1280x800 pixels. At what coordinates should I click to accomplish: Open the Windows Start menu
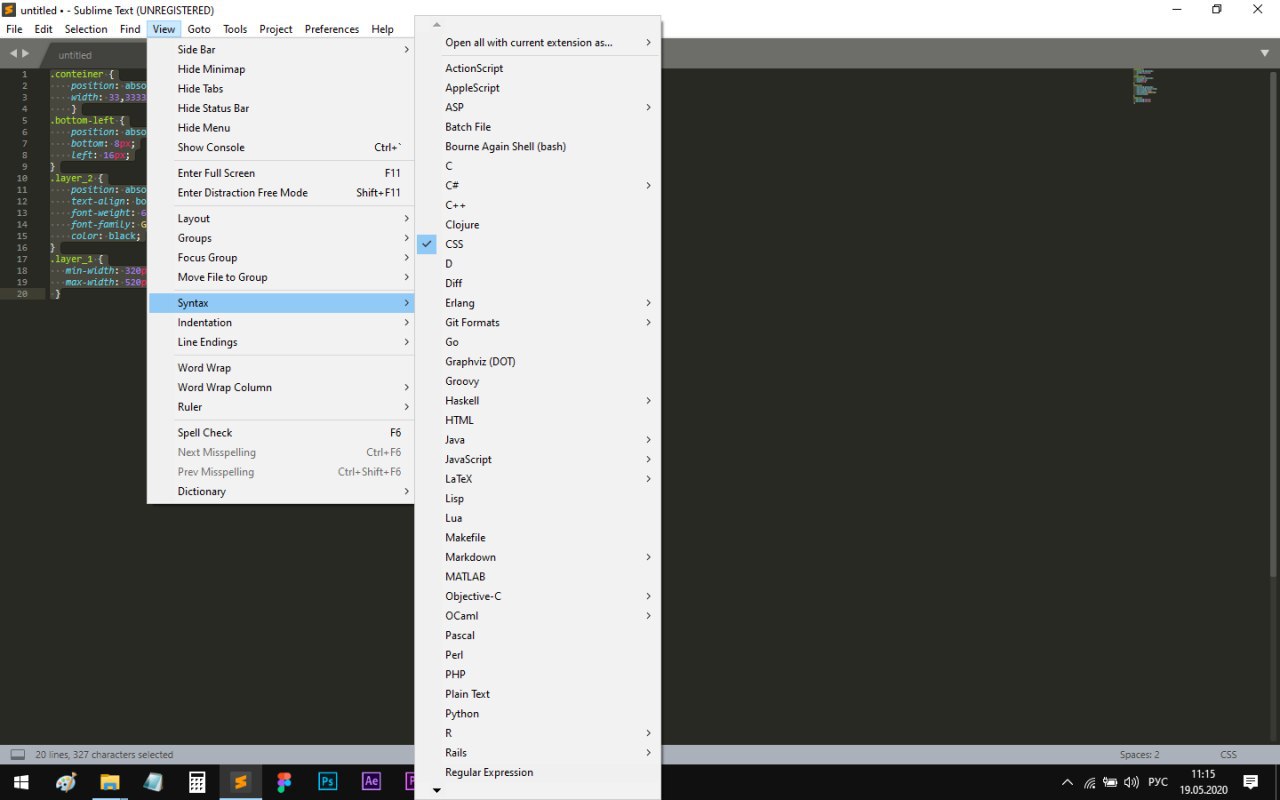21,782
